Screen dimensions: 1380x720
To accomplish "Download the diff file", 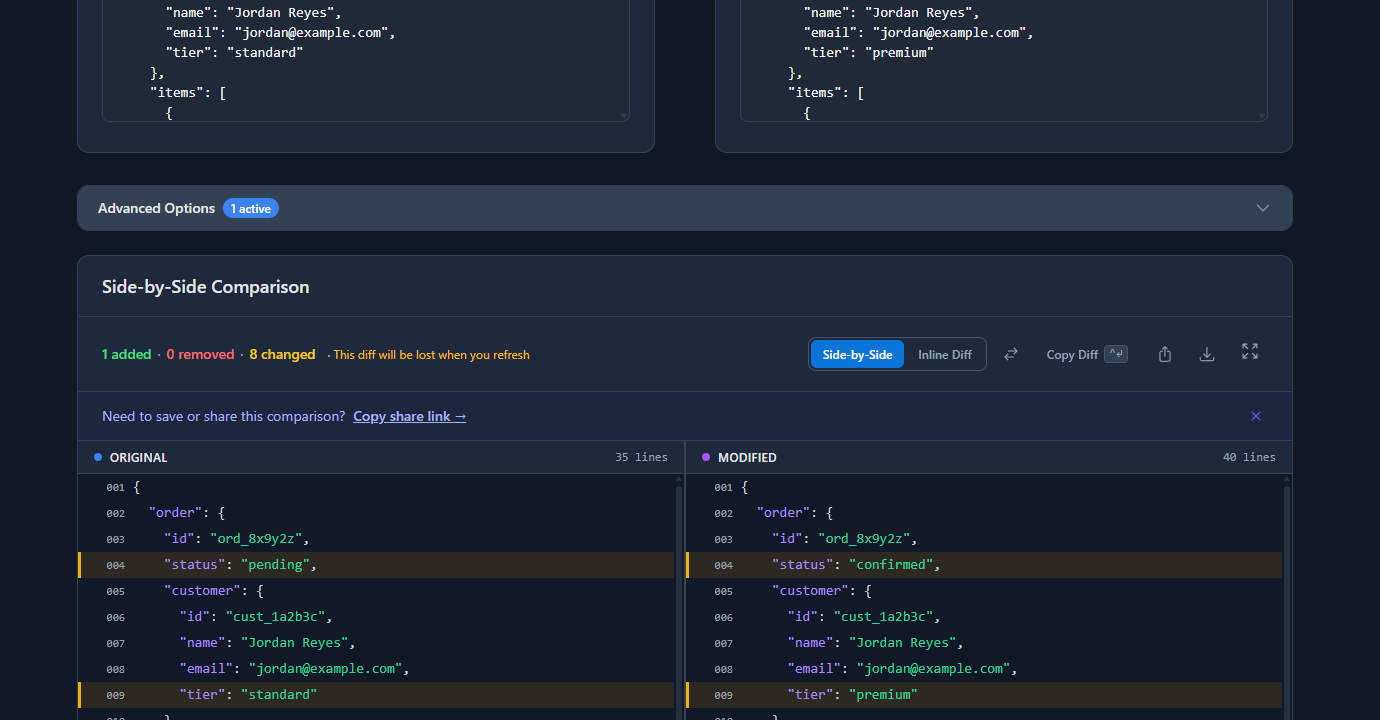I will pos(1207,353).
